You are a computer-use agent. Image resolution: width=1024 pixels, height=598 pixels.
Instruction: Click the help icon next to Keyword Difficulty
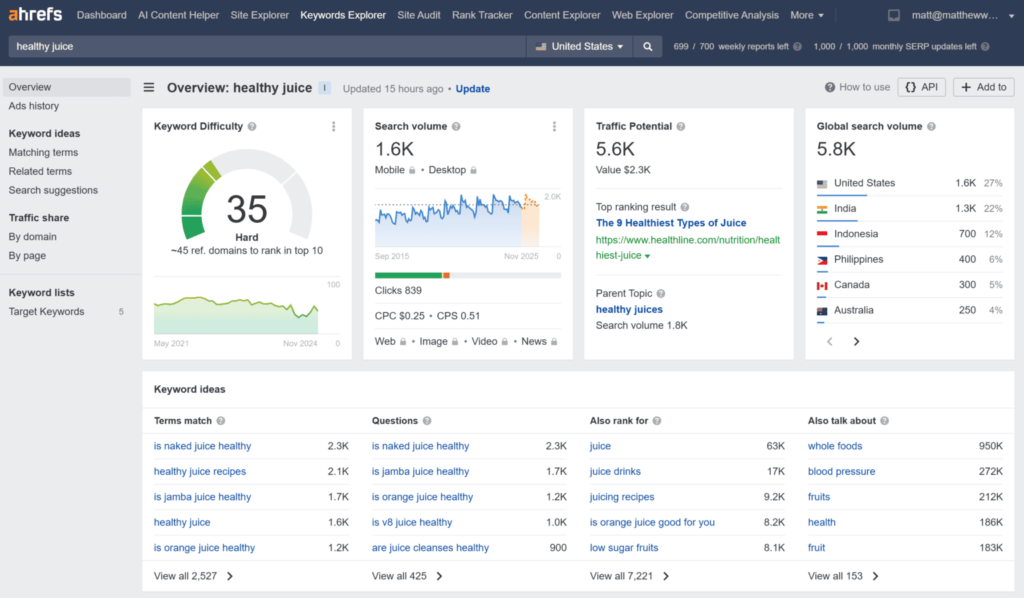tap(252, 127)
